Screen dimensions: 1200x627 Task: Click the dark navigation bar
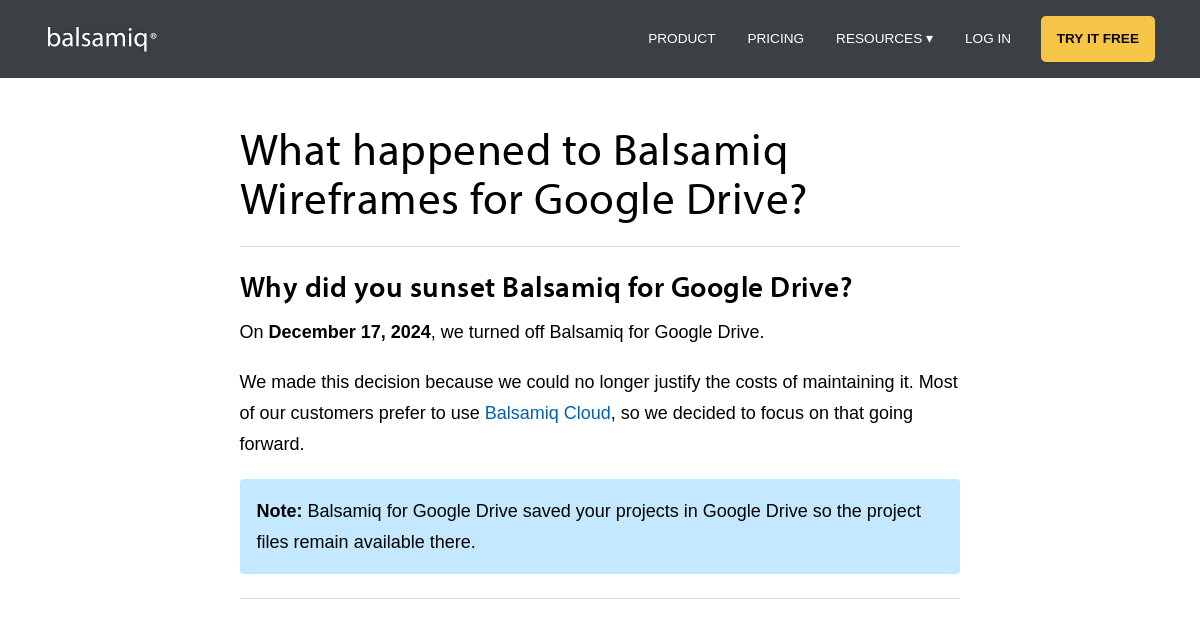(x=400, y=38)
